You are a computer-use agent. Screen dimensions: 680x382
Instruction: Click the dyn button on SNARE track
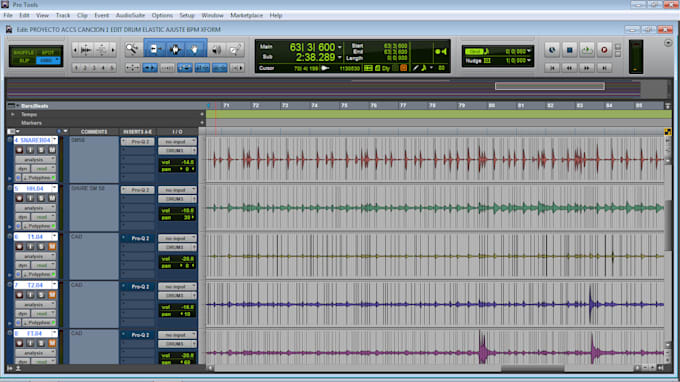pyautogui.click(x=23, y=169)
